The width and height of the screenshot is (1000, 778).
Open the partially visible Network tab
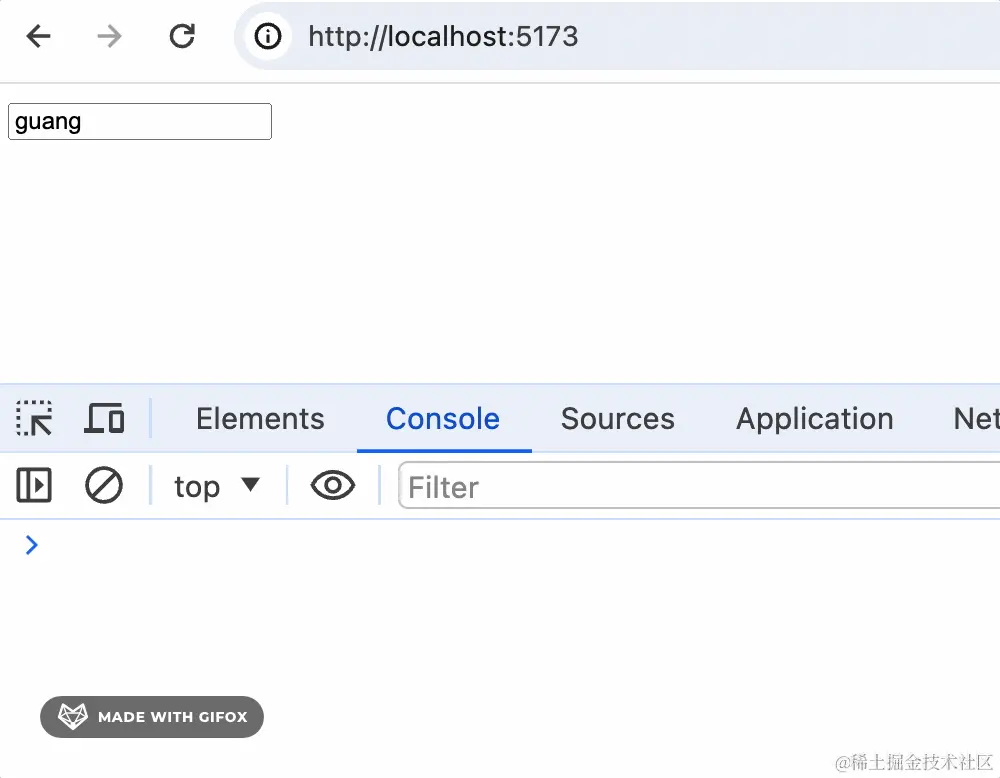click(976, 419)
